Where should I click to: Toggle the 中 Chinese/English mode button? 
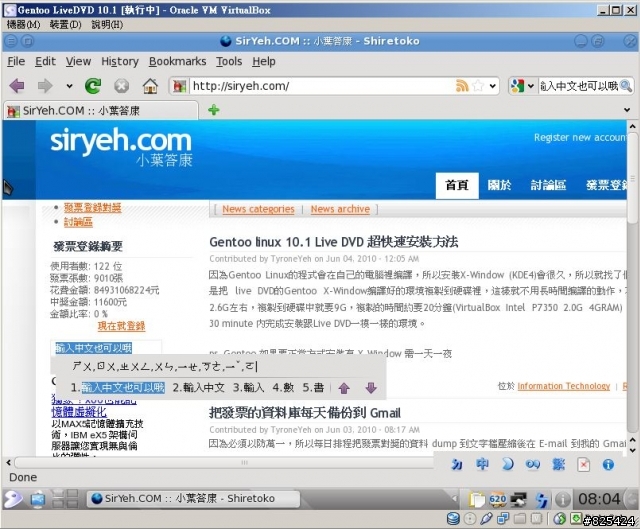click(x=482, y=465)
